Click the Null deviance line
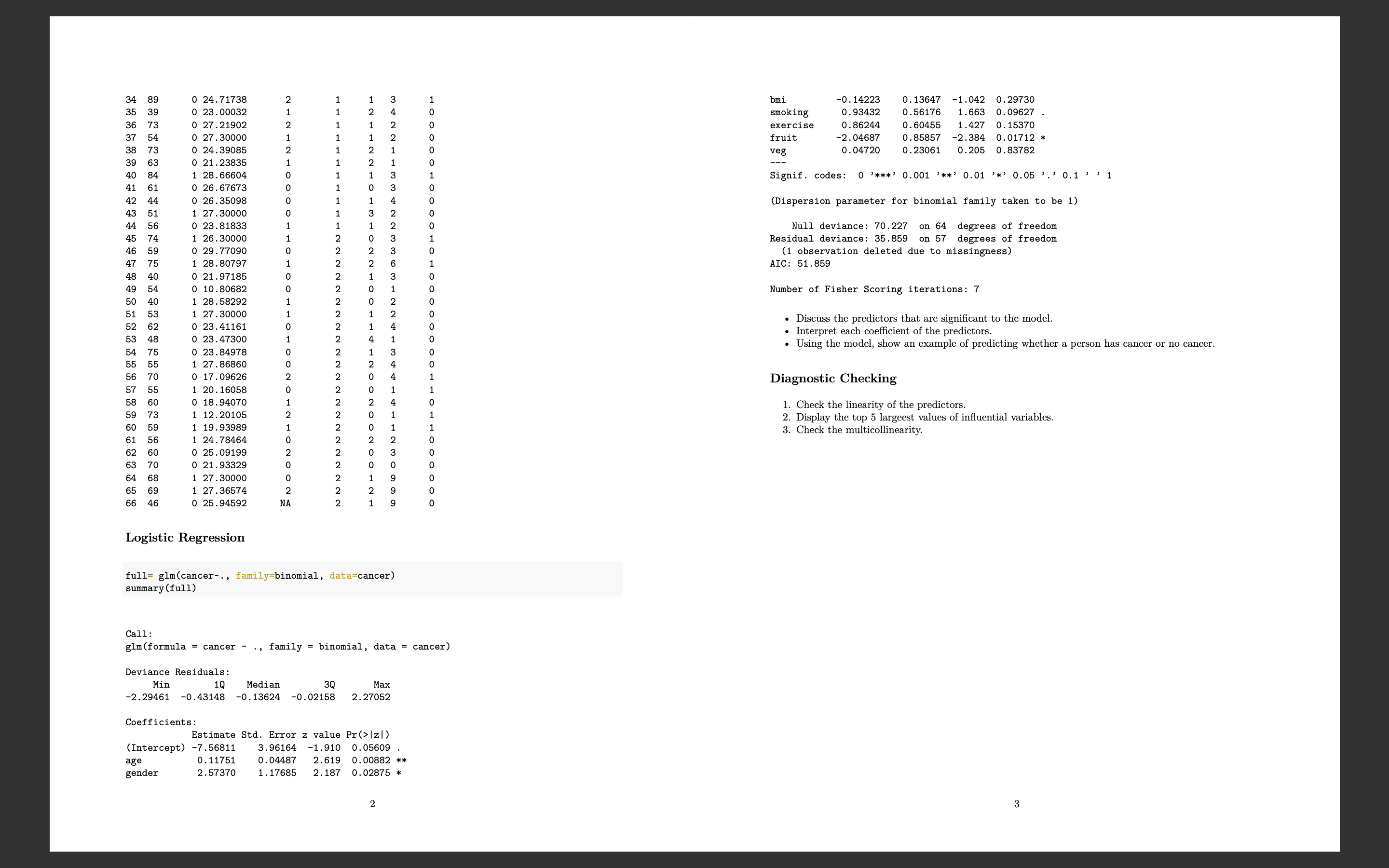The image size is (1389, 868). (x=924, y=226)
